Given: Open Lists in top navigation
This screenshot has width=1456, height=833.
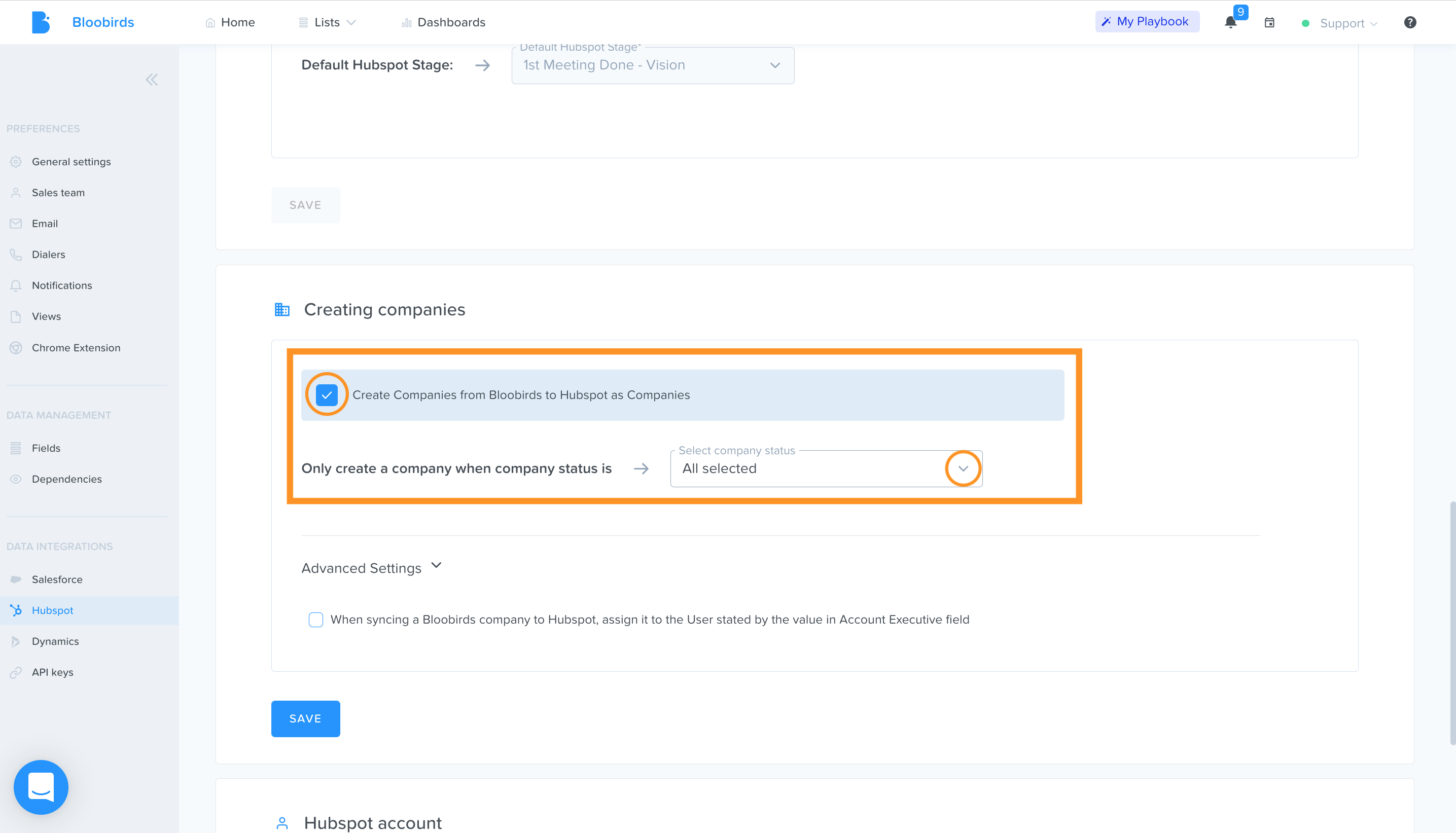Looking at the screenshot, I should (327, 22).
